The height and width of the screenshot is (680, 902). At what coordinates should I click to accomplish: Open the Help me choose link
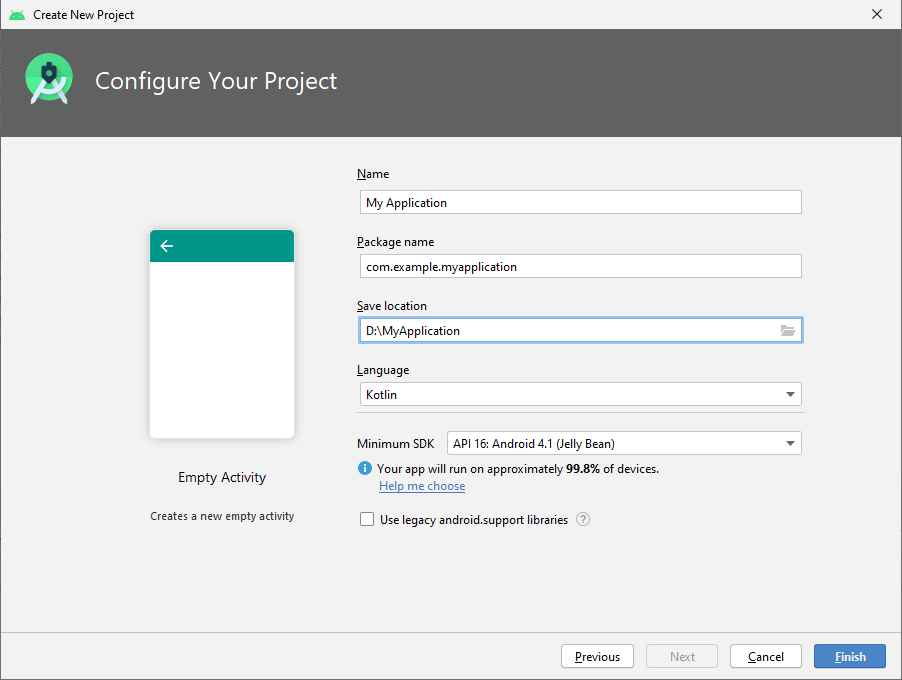[x=421, y=486]
